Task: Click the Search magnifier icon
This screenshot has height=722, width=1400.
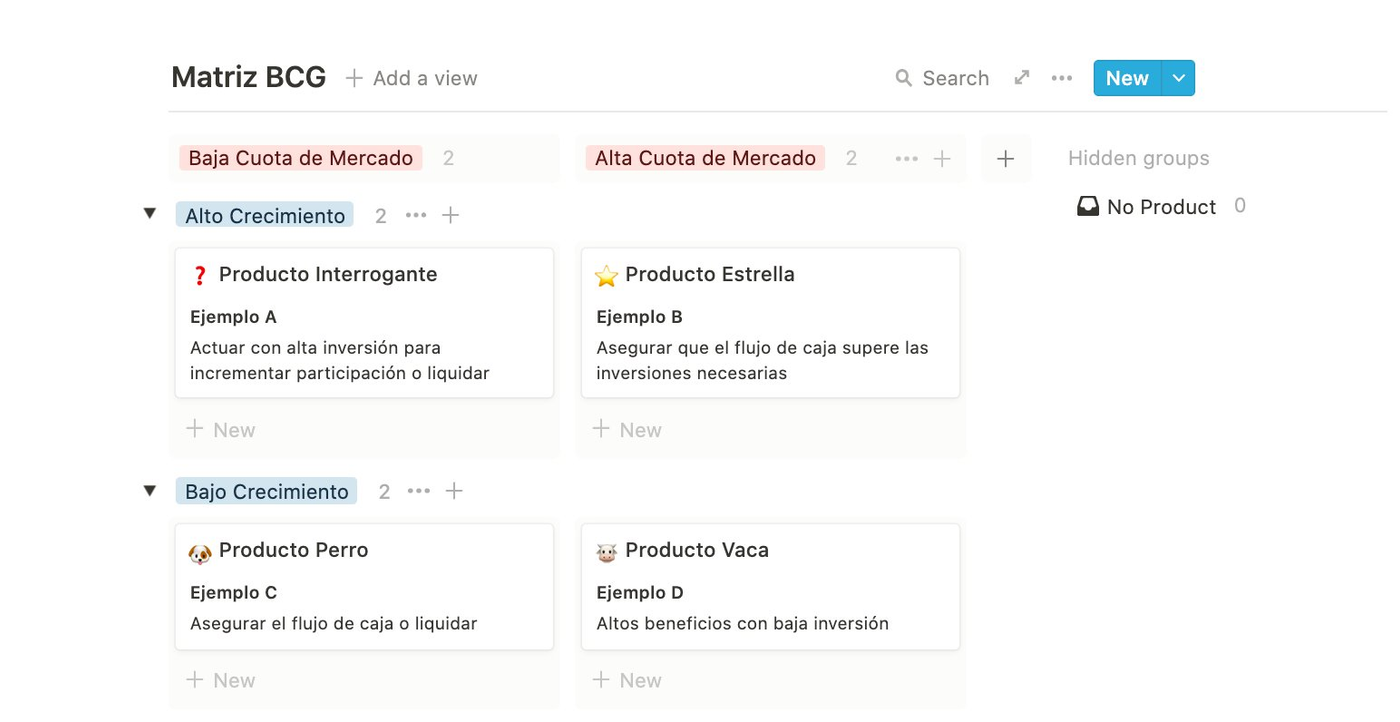Action: 903,78
